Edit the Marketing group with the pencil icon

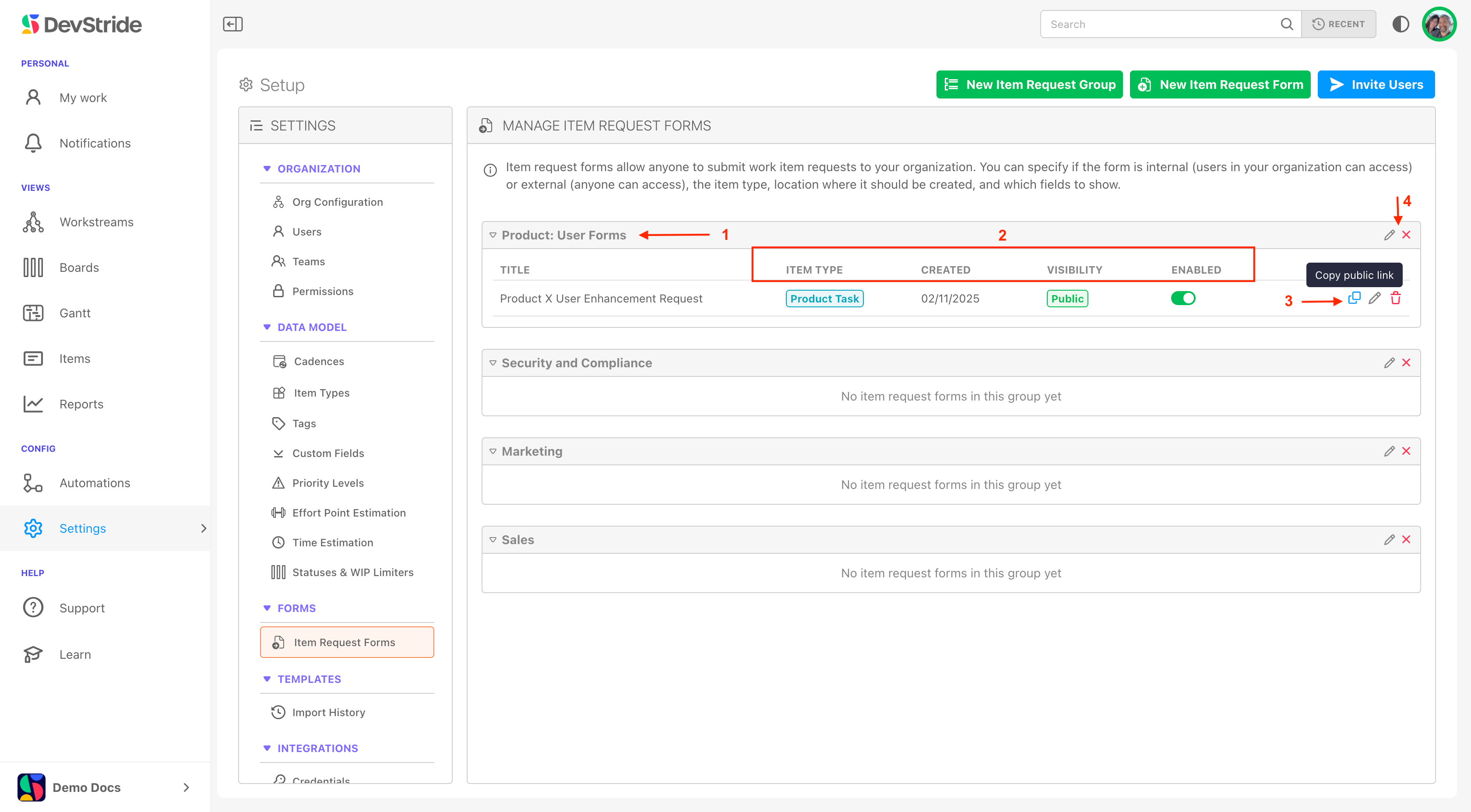pos(1389,451)
